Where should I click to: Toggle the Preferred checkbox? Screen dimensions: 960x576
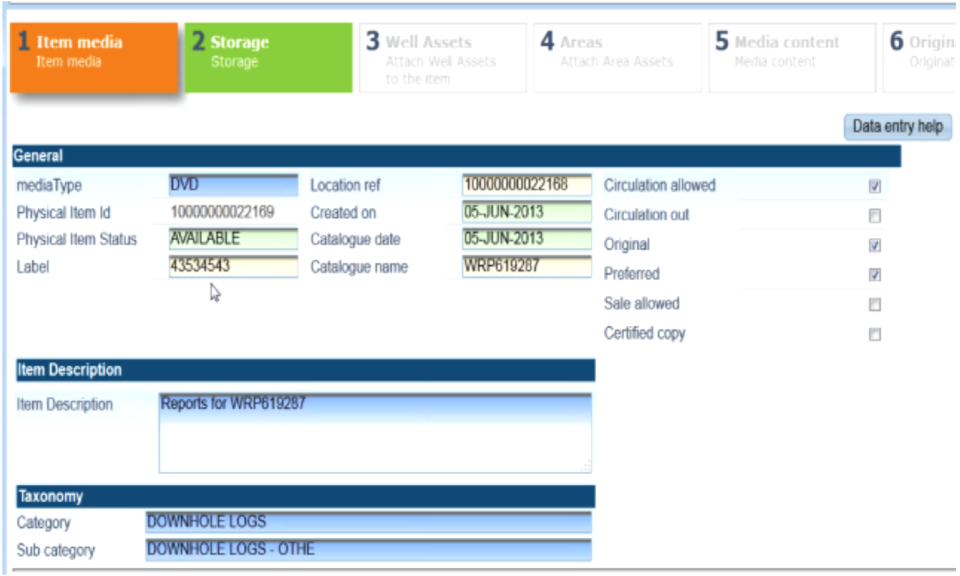click(x=875, y=275)
